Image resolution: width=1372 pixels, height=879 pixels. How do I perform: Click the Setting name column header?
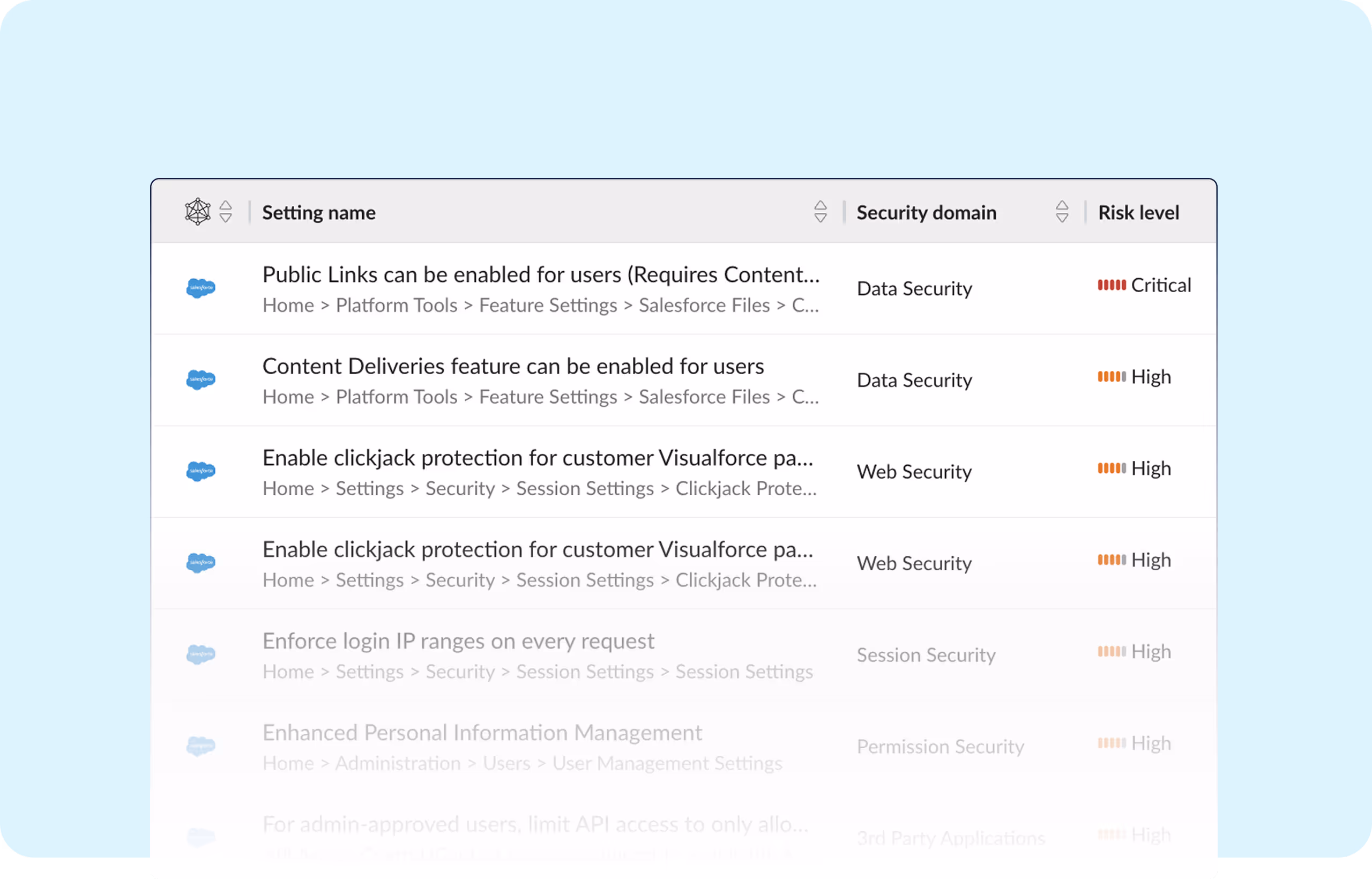point(318,213)
